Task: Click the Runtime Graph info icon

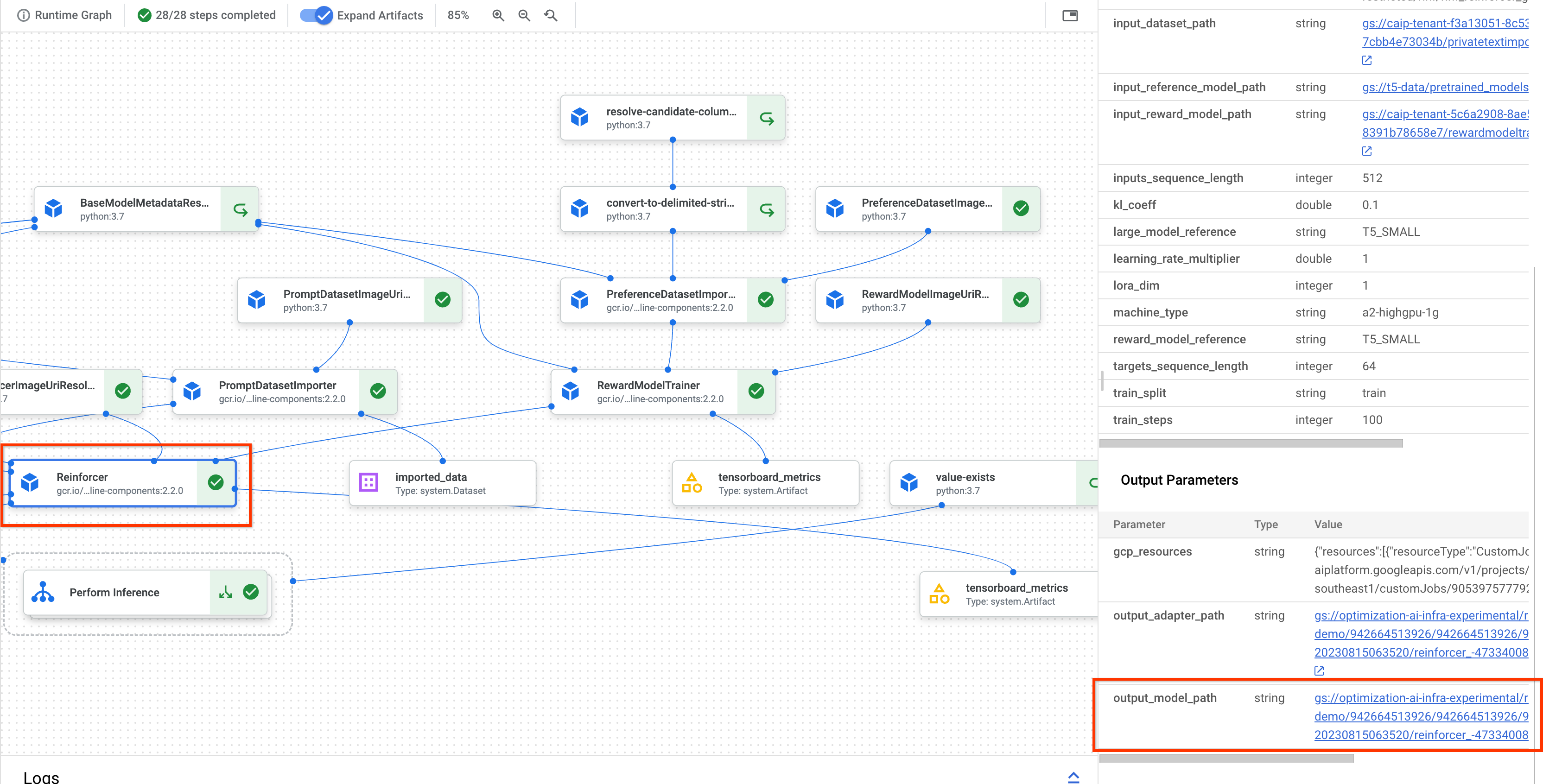Action: coord(23,16)
